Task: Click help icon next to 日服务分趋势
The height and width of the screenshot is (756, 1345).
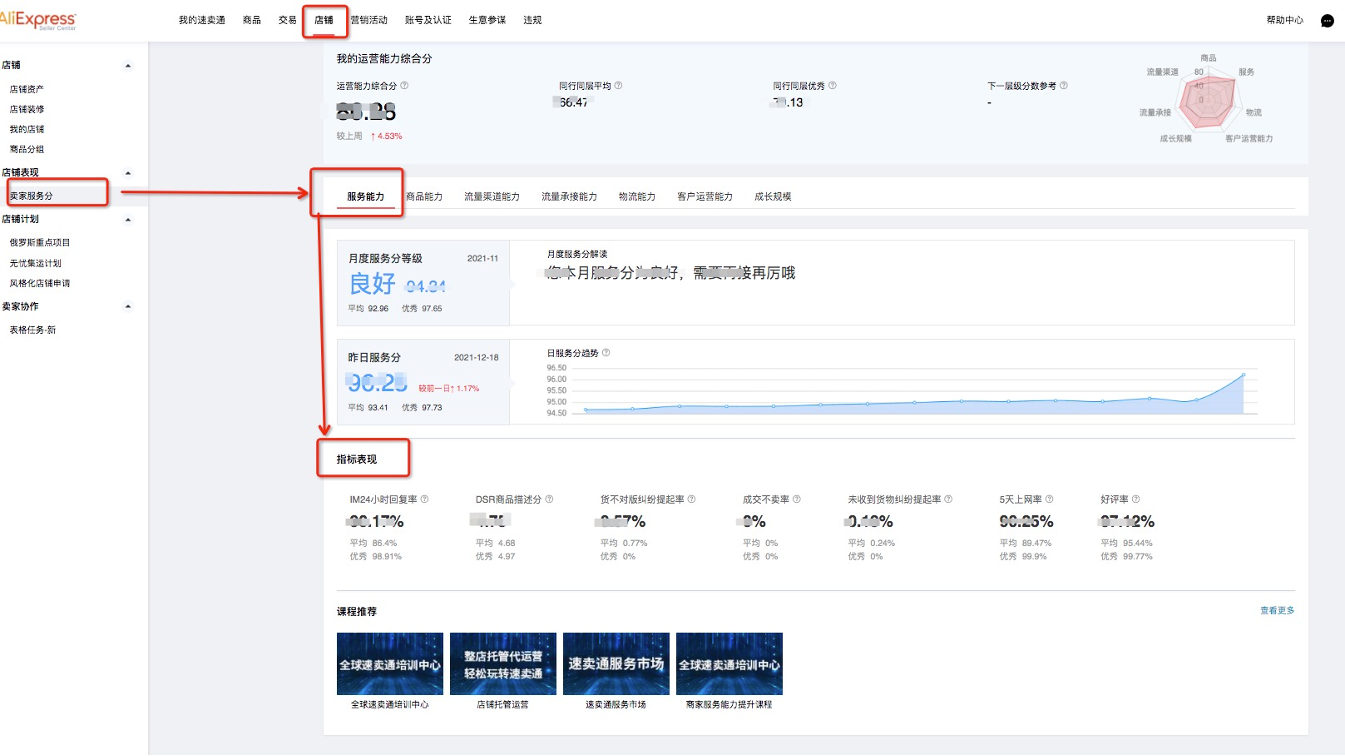Action: coord(606,353)
